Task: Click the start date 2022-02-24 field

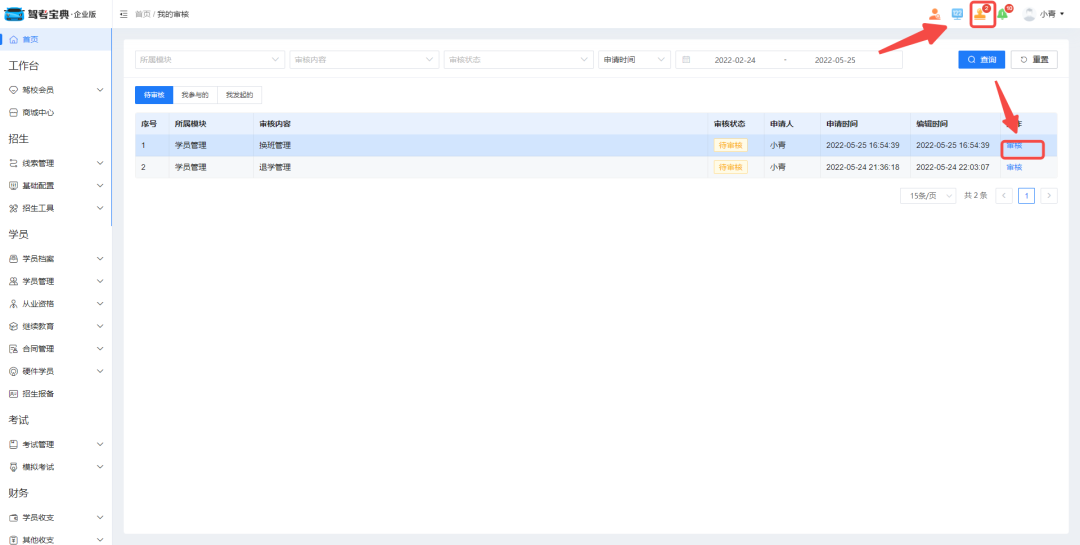Action: (x=735, y=60)
